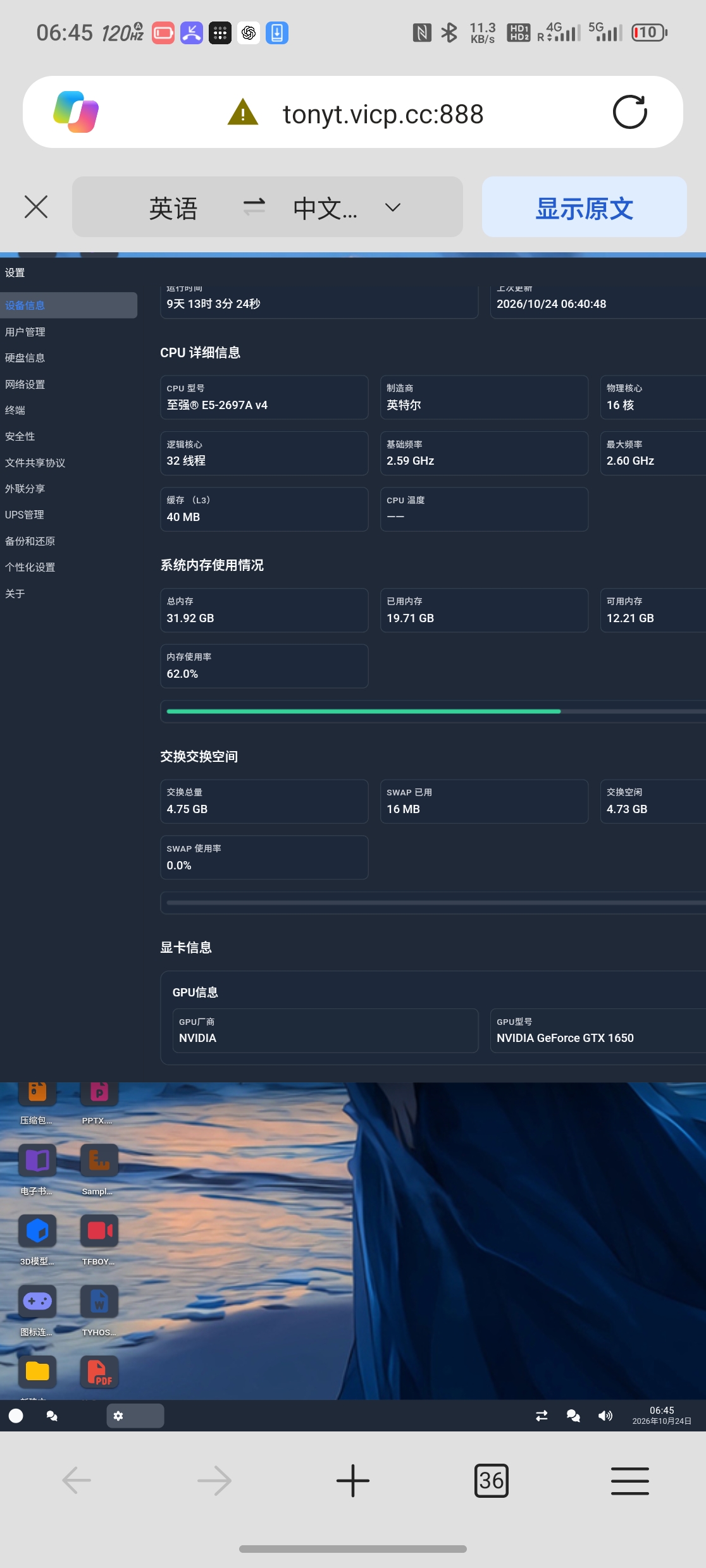
Task: Click the swap usage progress bar
Action: [x=436, y=903]
